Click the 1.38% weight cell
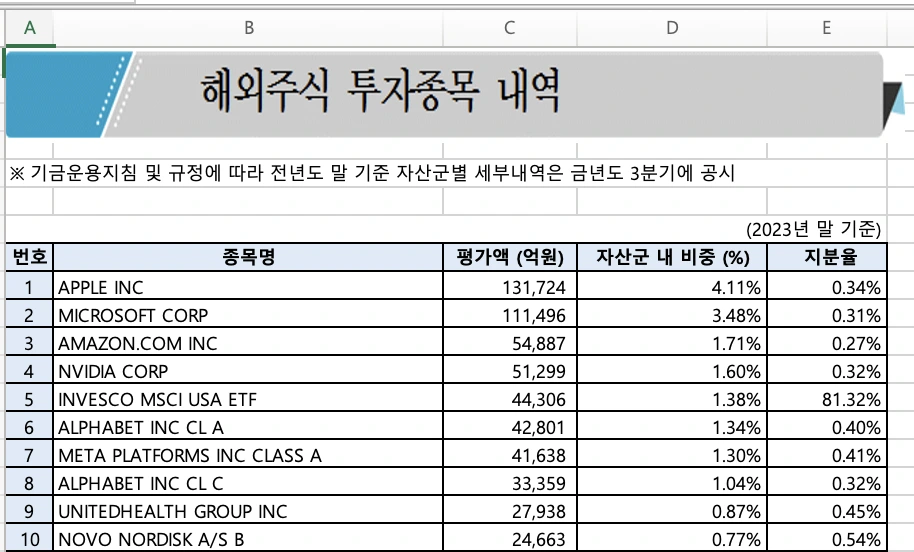 tap(672, 398)
